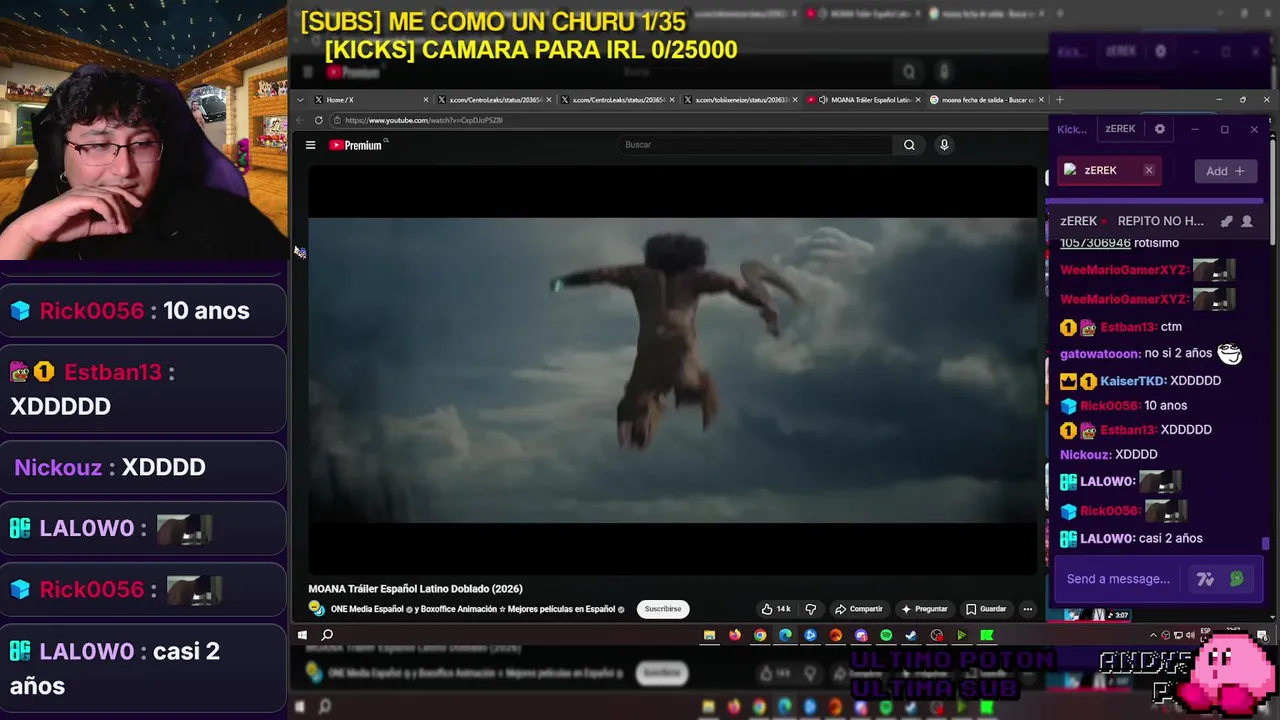1280x720 pixels.
Task: Close the Home / X tab
Action: click(x=426, y=100)
